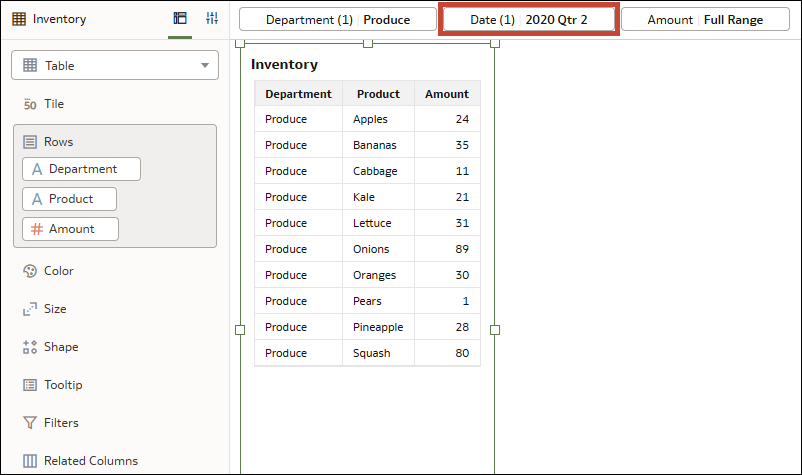Open the Date (1) 2020 Qtr 2 filter
The height and width of the screenshot is (475, 802).
tap(529, 19)
